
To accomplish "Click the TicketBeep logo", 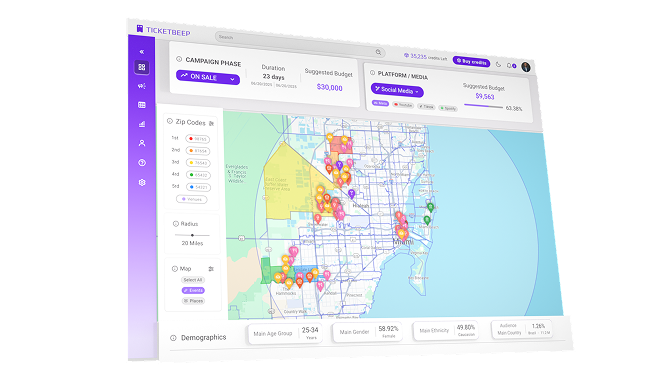I will point(163,31).
